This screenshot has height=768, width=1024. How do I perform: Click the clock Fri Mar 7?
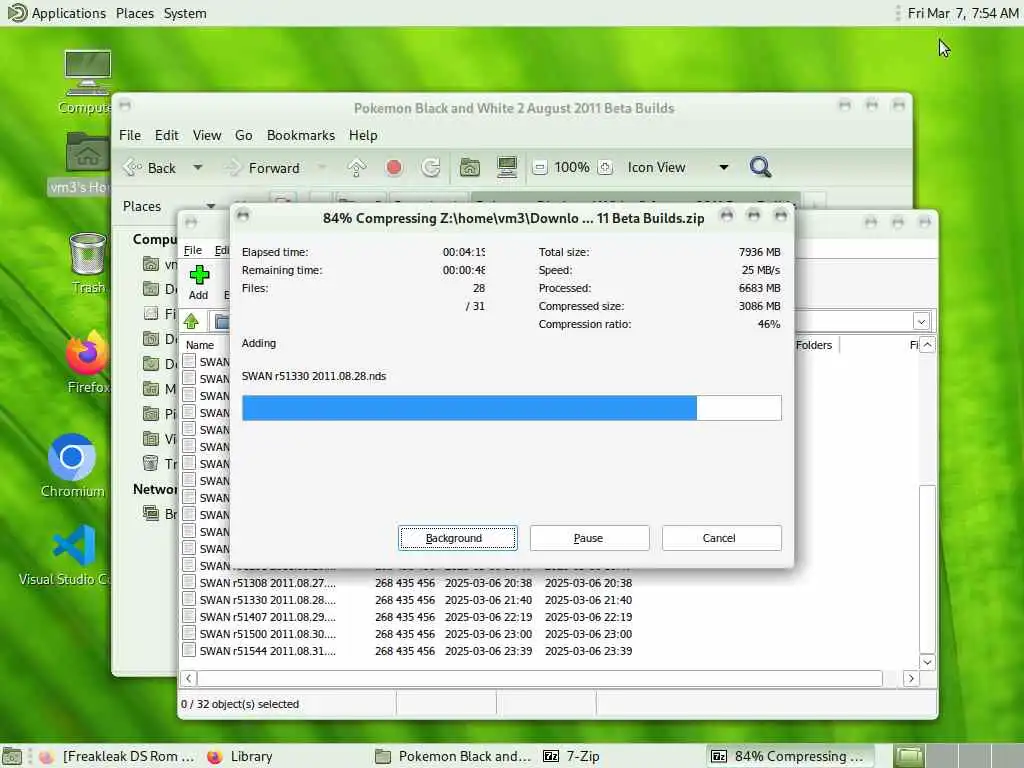tap(963, 13)
